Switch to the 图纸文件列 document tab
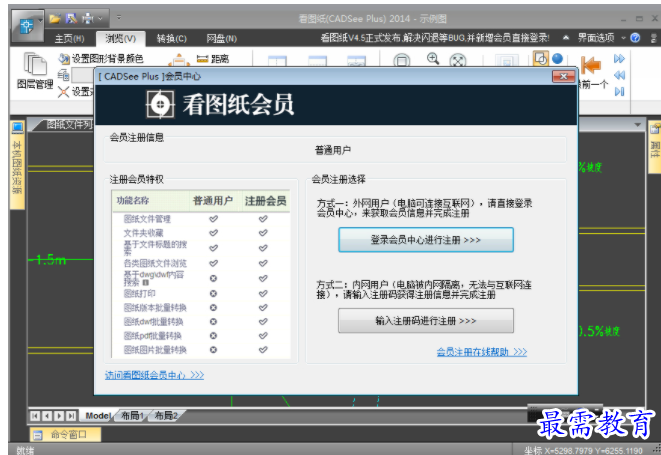Image resolution: width=661 pixels, height=455 pixels. (x=67, y=124)
